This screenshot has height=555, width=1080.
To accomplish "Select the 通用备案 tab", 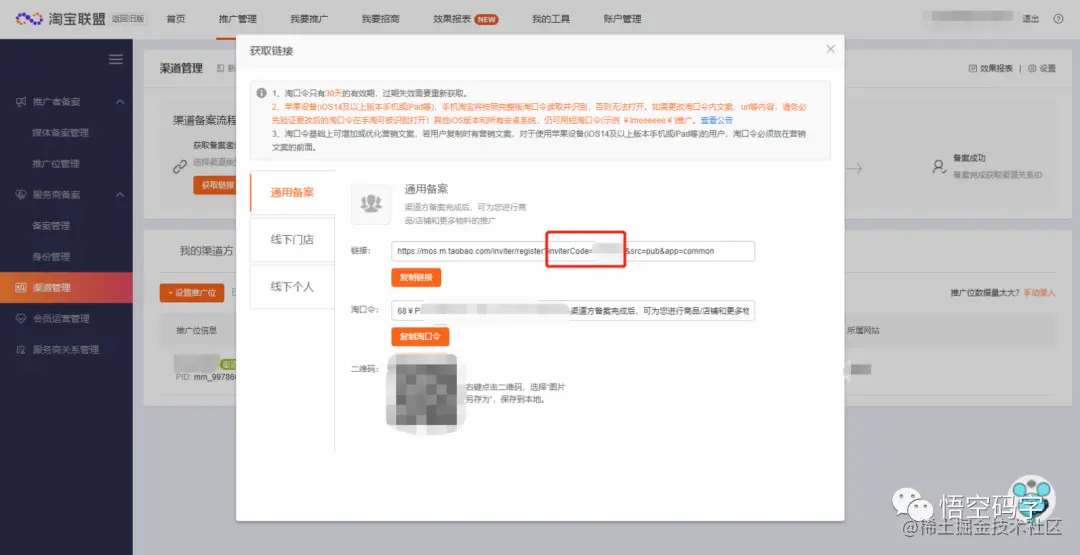I will (x=292, y=192).
